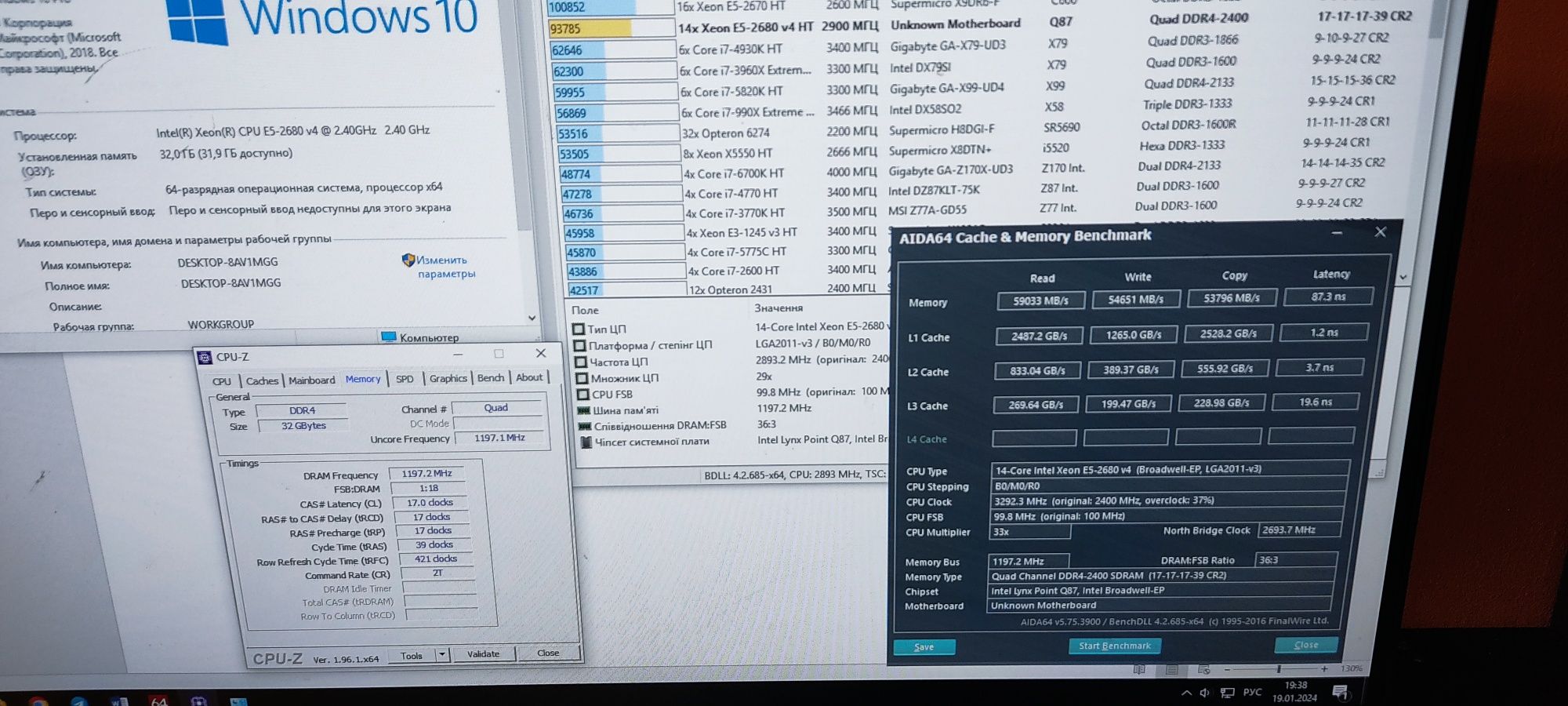Click the CPU-Z app icon in its title bar
This screenshot has width=1568, height=706.
click(205, 358)
